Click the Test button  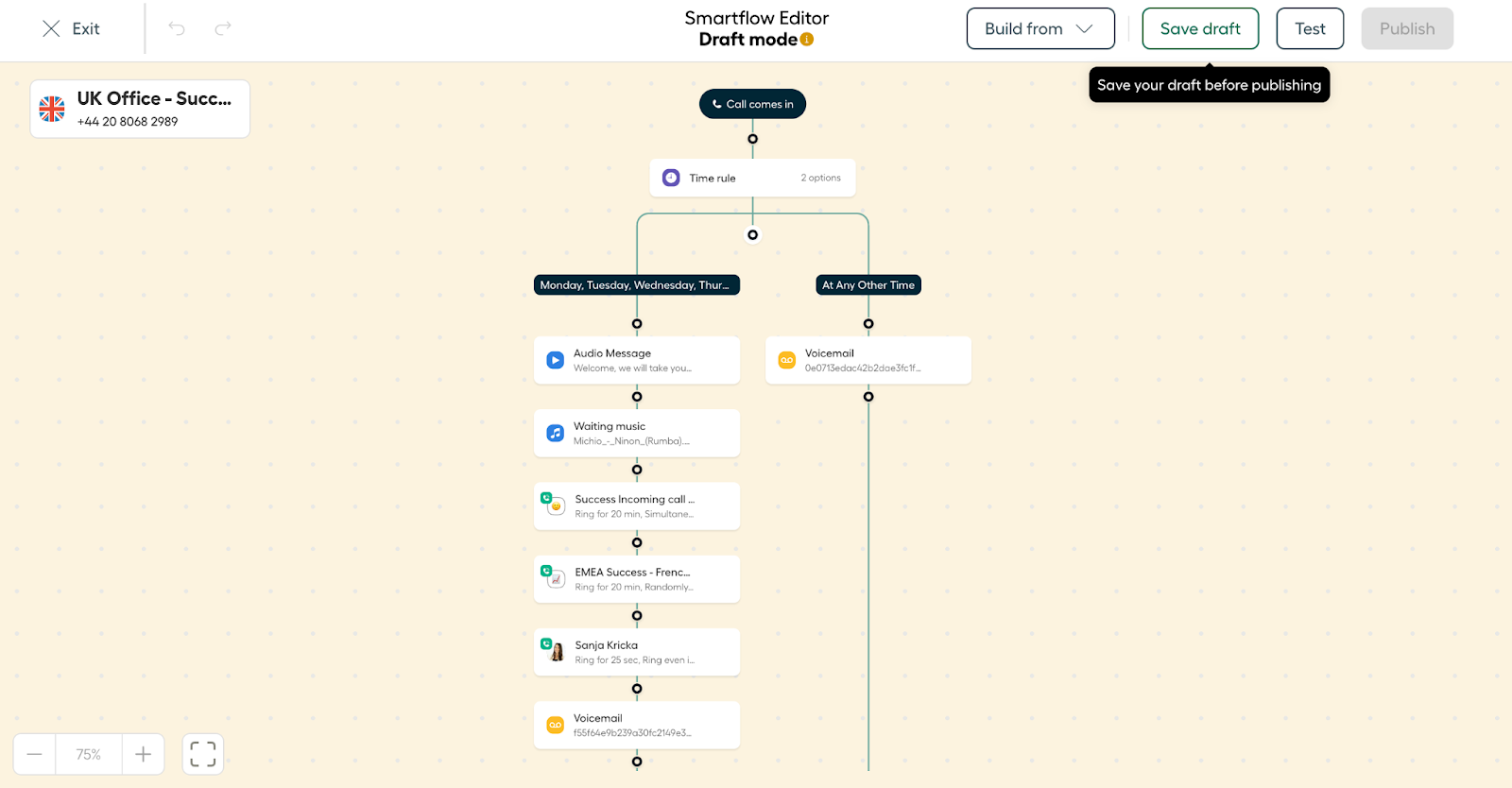point(1310,28)
